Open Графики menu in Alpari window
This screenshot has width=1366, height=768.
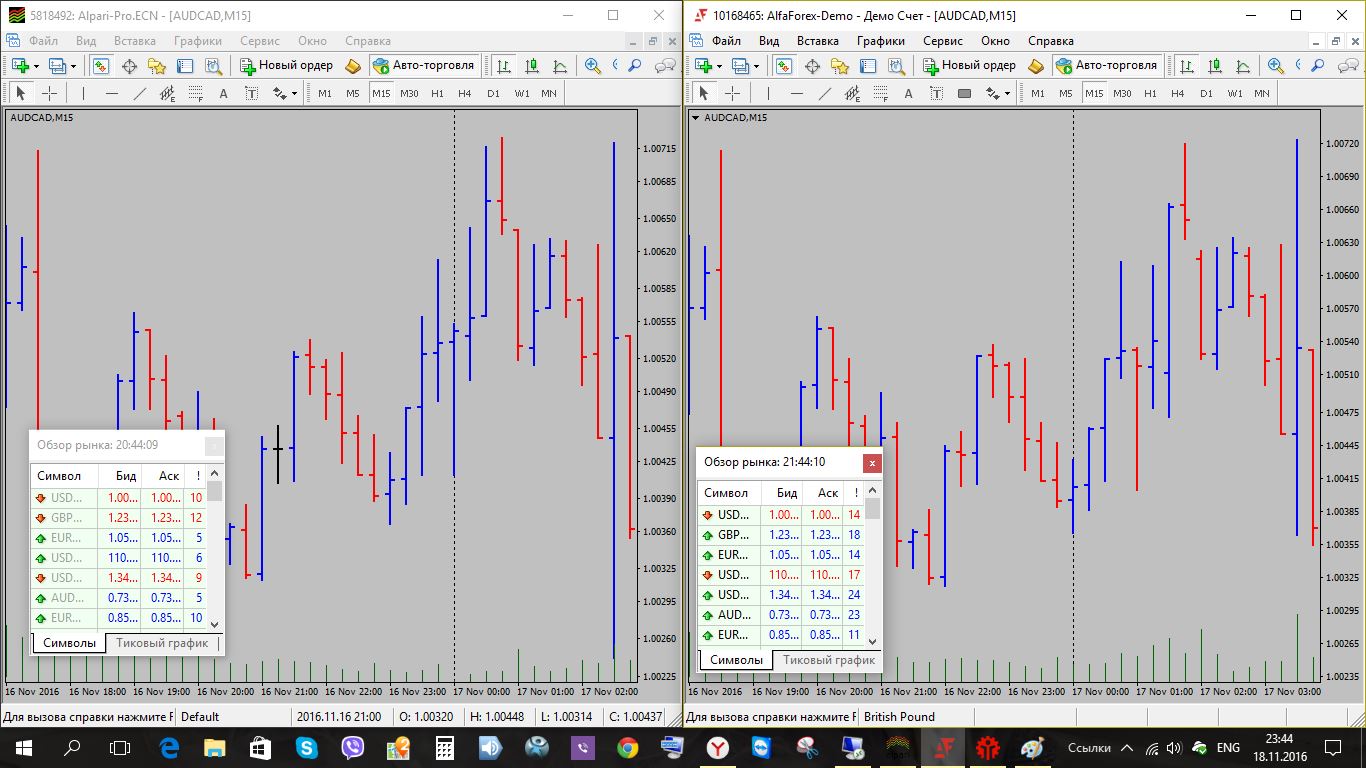tap(197, 41)
